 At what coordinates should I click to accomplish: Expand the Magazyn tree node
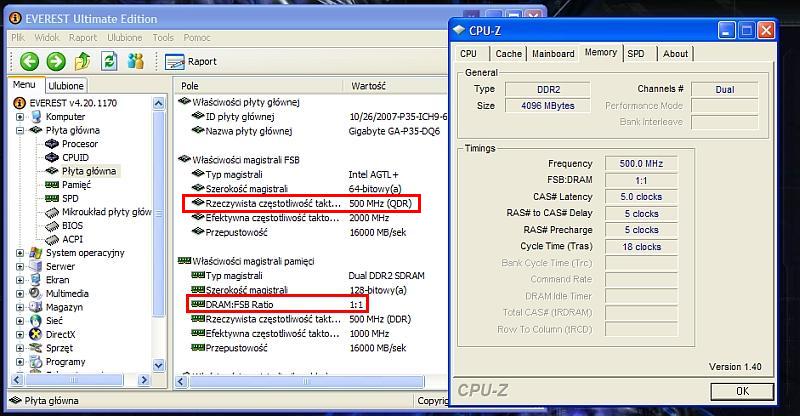click(x=19, y=307)
